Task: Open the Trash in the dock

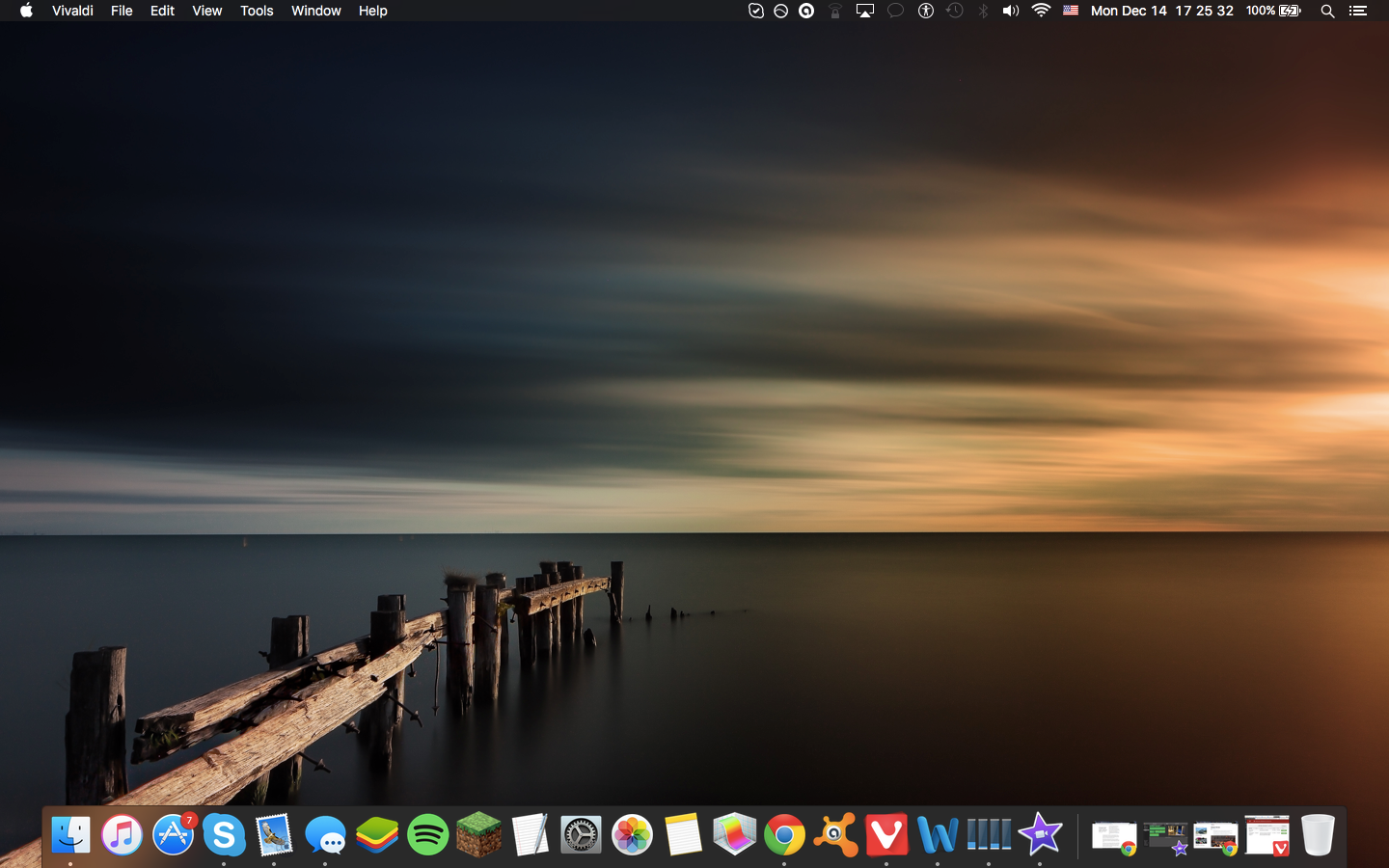Action: [1318, 834]
